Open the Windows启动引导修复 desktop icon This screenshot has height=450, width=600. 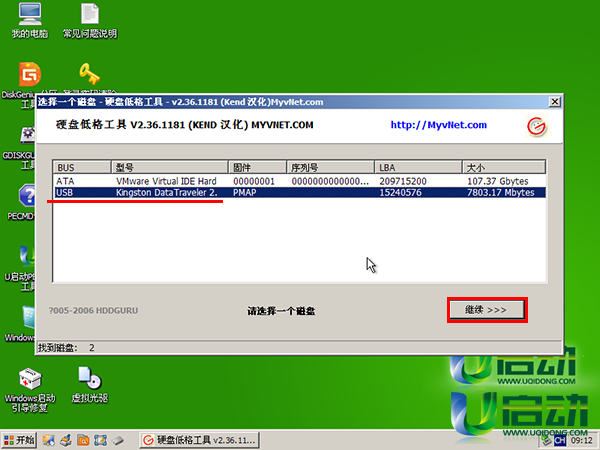[x=30, y=390]
